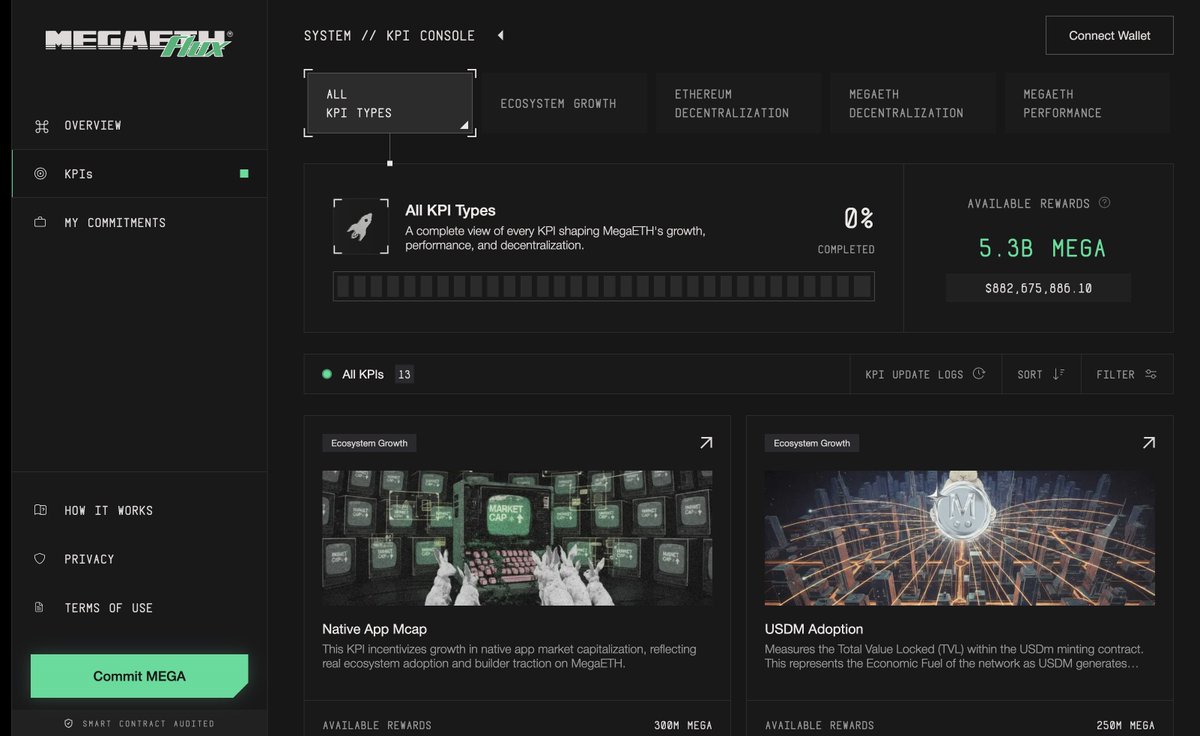Click the My Commitments briefcase icon
Image resolution: width=1200 pixels, height=736 pixels.
(x=41, y=223)
